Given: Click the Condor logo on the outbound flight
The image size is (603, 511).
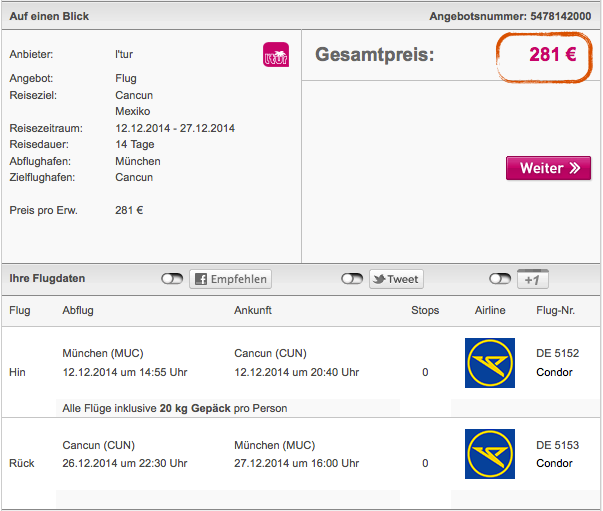Looking at the screenshot, I should pyautogui.click(x=490, y=363).
